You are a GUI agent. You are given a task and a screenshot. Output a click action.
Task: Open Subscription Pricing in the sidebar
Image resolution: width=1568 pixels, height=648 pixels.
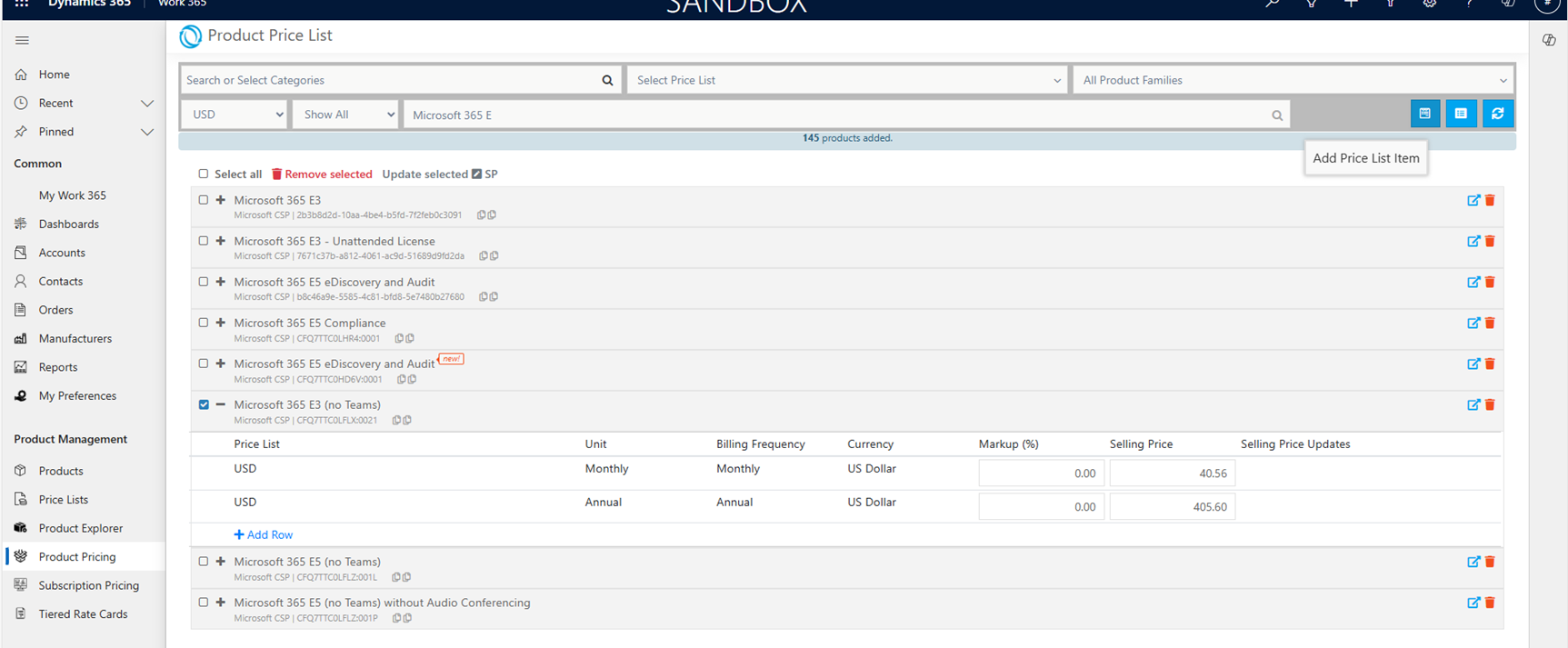click(89, 585)
